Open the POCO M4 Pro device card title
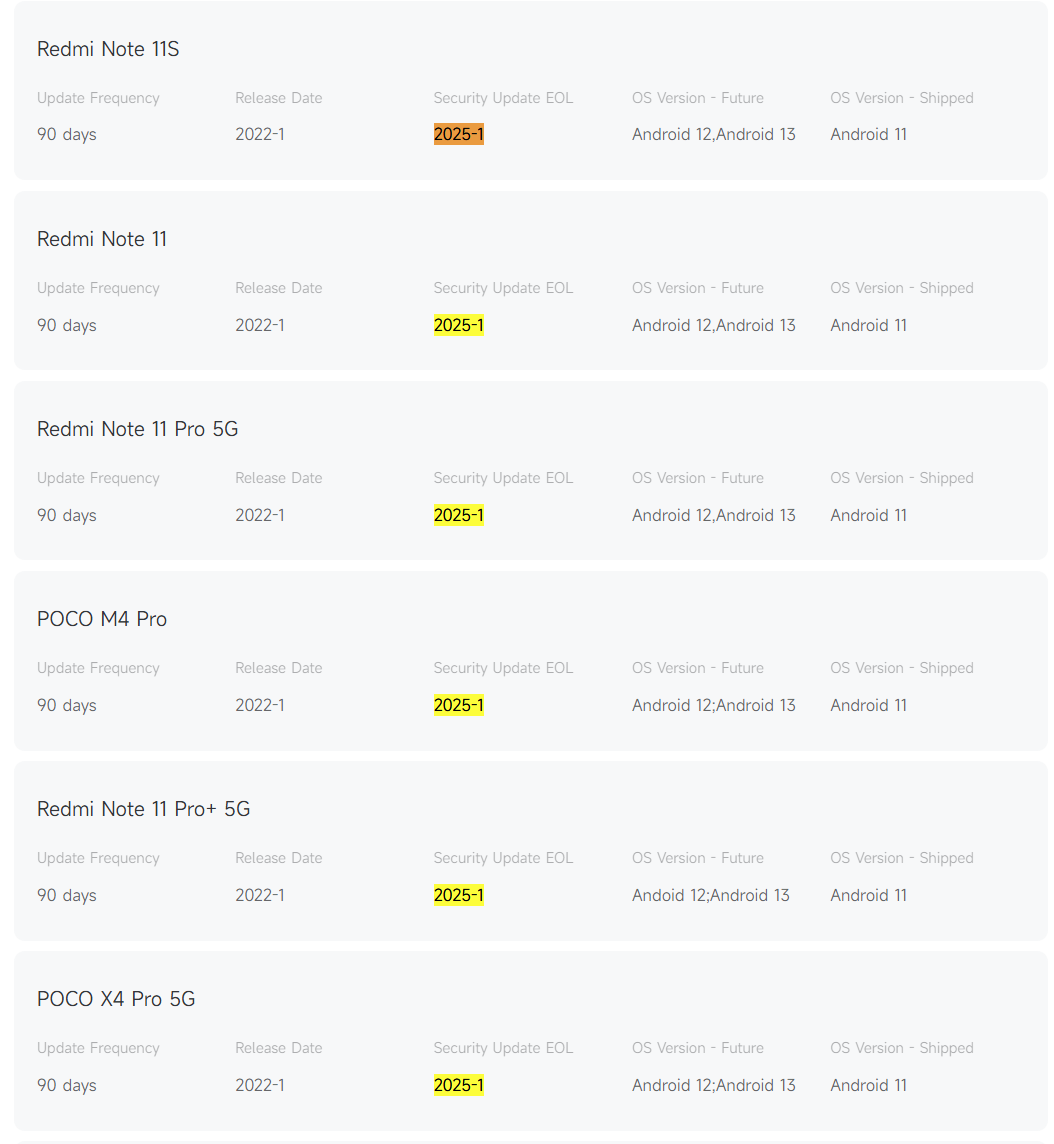 point(102,619)
